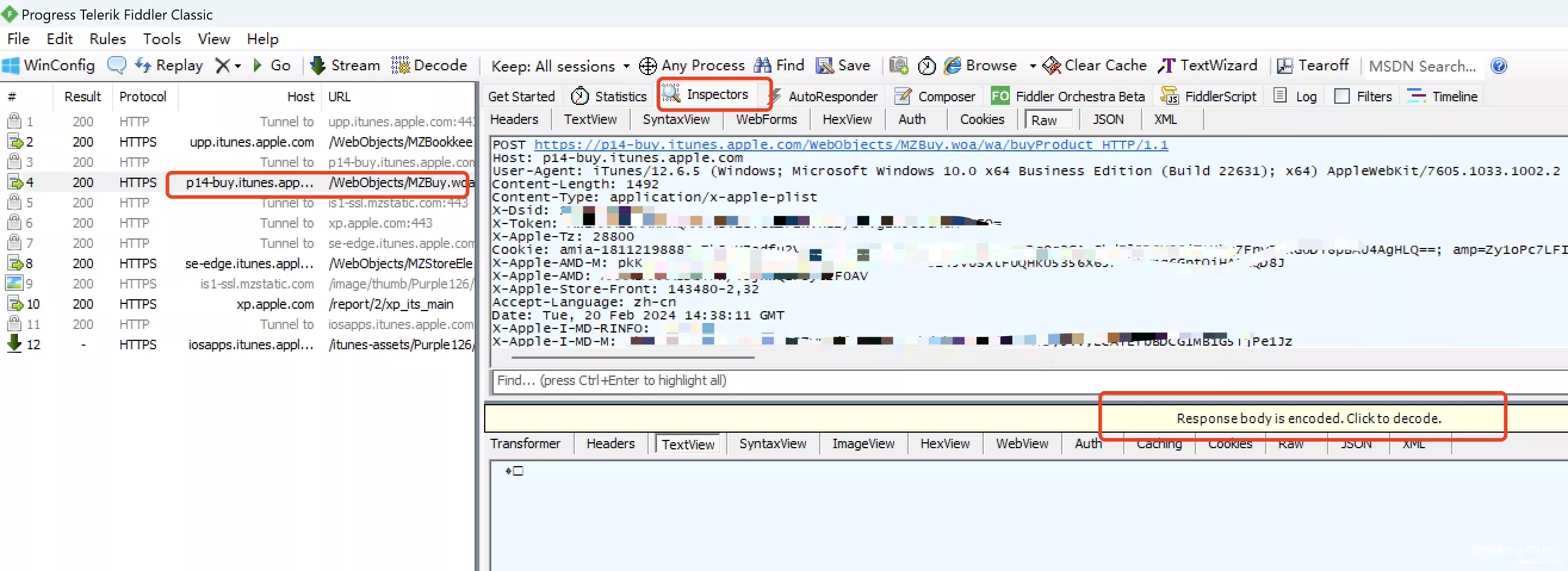Image resolution: width=1568 pixels, height=571 pixels.
Task: Open Find sessions binoculars button
Action: point(779,65)
